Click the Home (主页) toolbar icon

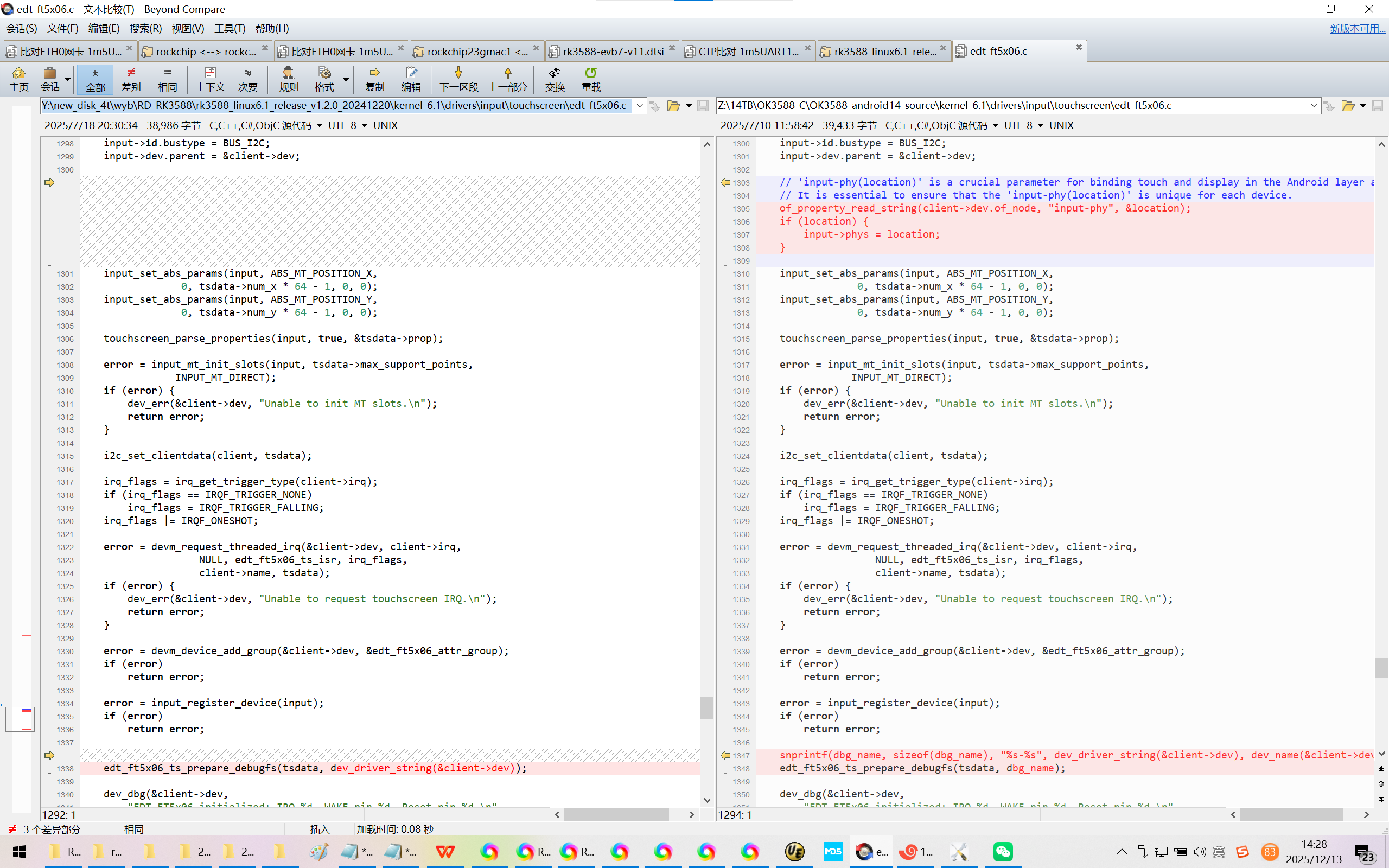18,79
